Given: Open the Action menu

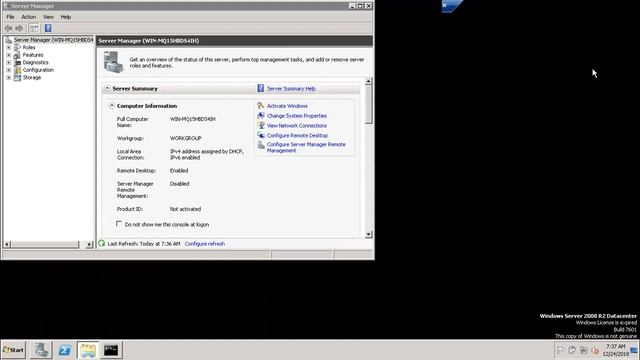Looking at the screenshot, I should click(29, 17).
